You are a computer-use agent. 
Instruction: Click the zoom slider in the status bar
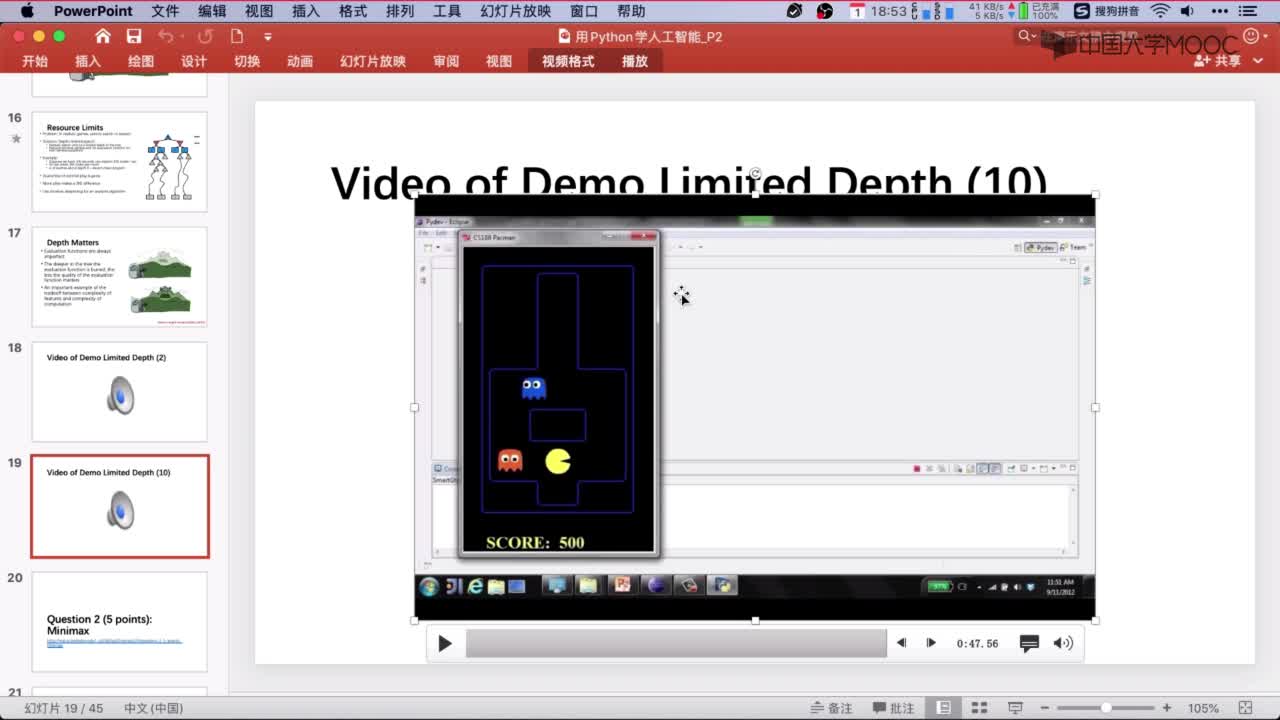(x=1106, y=707)
